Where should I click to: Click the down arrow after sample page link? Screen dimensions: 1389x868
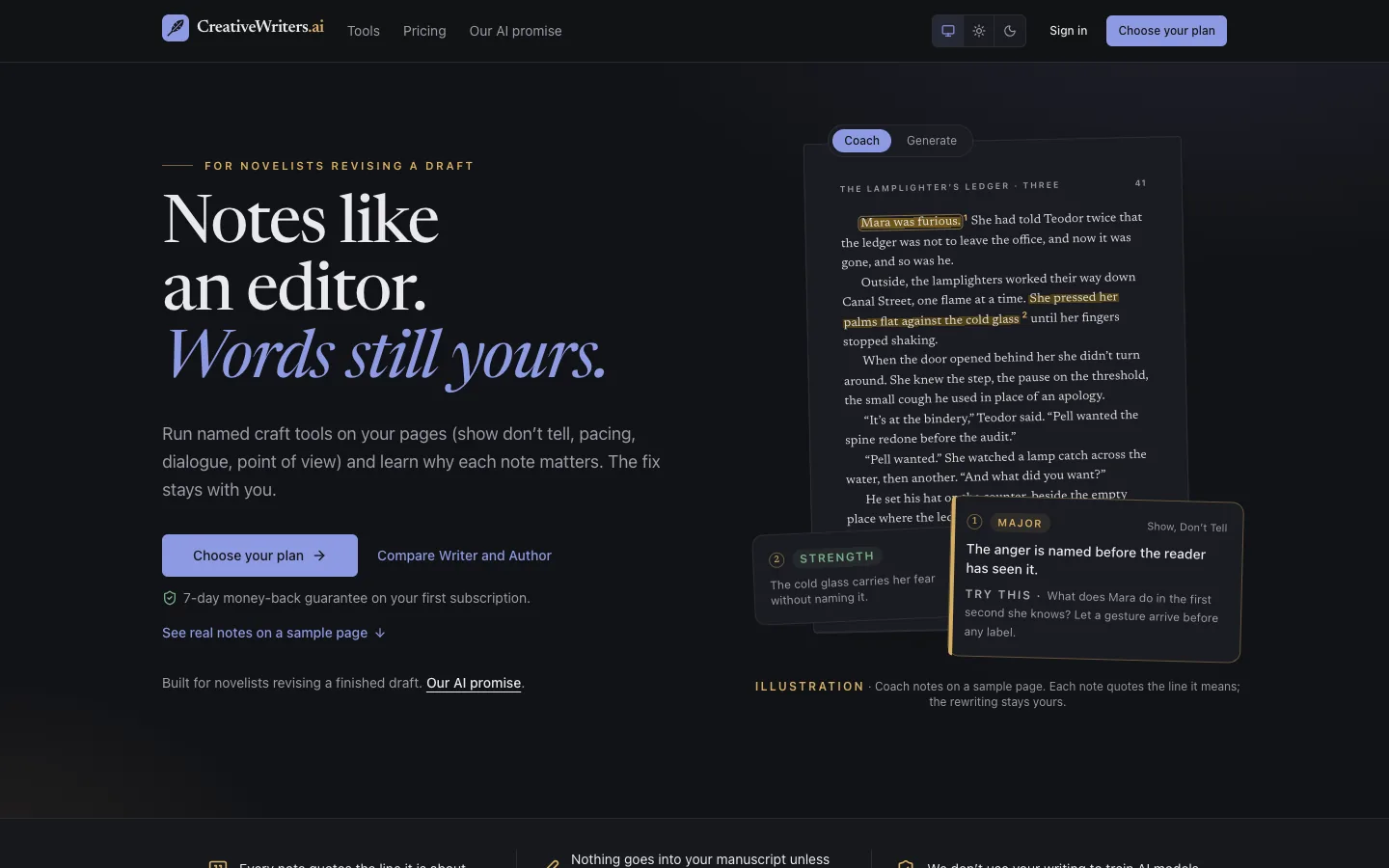[x=380, y=633]
